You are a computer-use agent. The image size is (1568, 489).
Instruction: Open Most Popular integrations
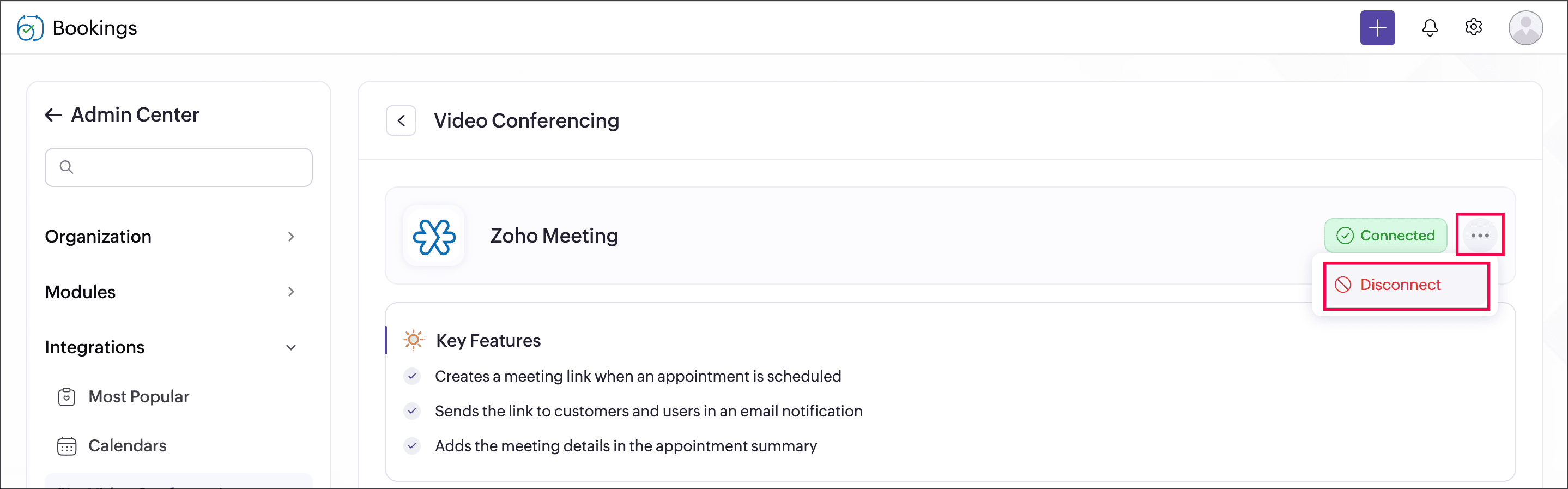tap(139, 397)
